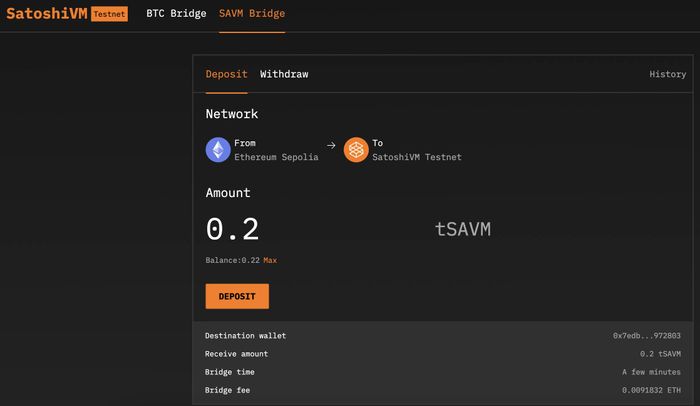Click the 'Network' section heading

(x=232, y=114)
